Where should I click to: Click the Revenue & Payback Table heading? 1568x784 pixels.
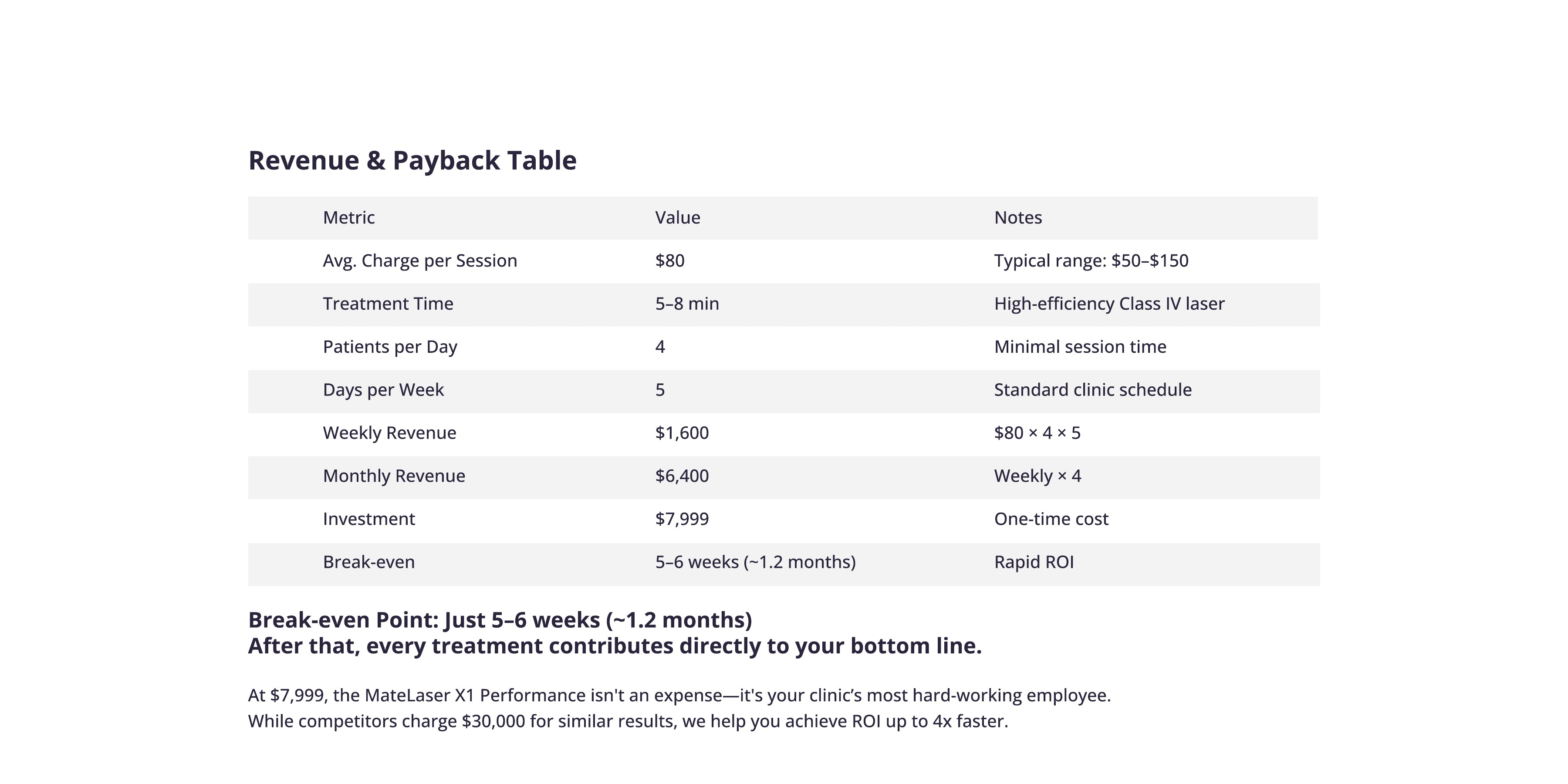(412, 161)
